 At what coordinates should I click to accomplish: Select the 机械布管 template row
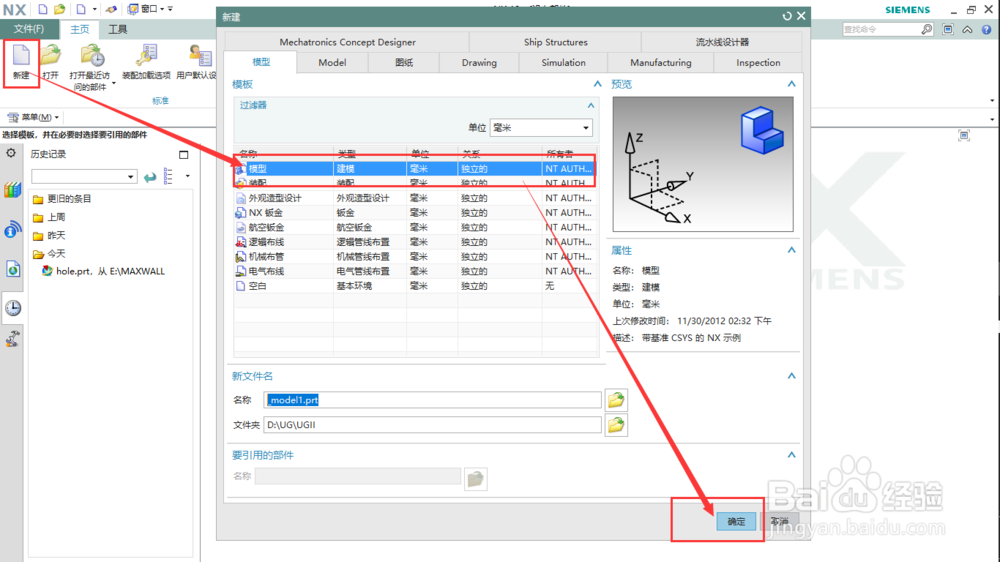[415, 257]
